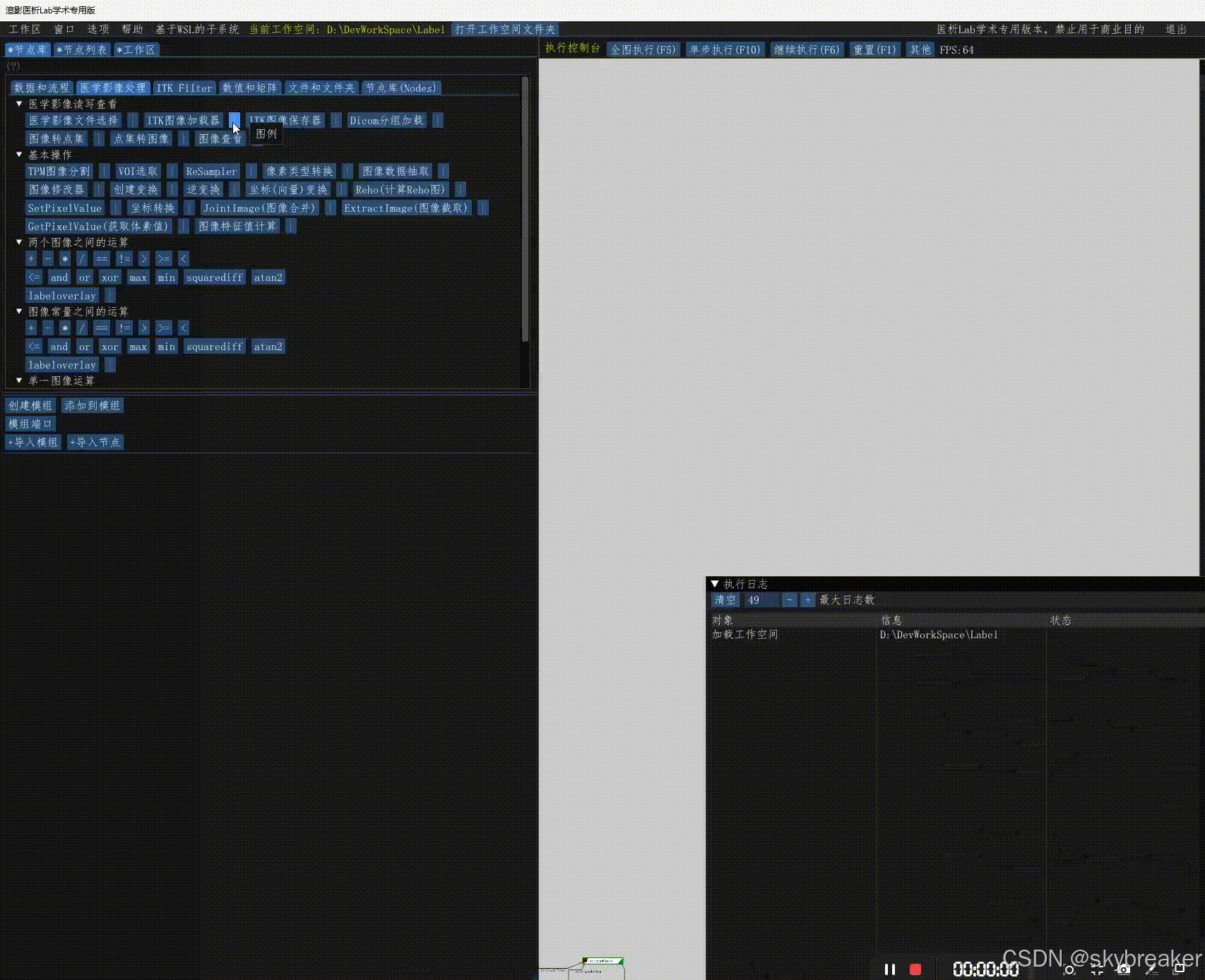1205x980 pixels.
Task: Open the 文件和文件夹 tab
Action: 321,88
